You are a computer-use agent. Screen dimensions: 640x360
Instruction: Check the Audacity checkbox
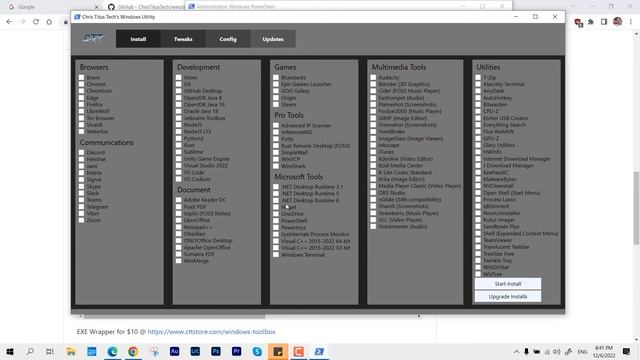(373, 77)
